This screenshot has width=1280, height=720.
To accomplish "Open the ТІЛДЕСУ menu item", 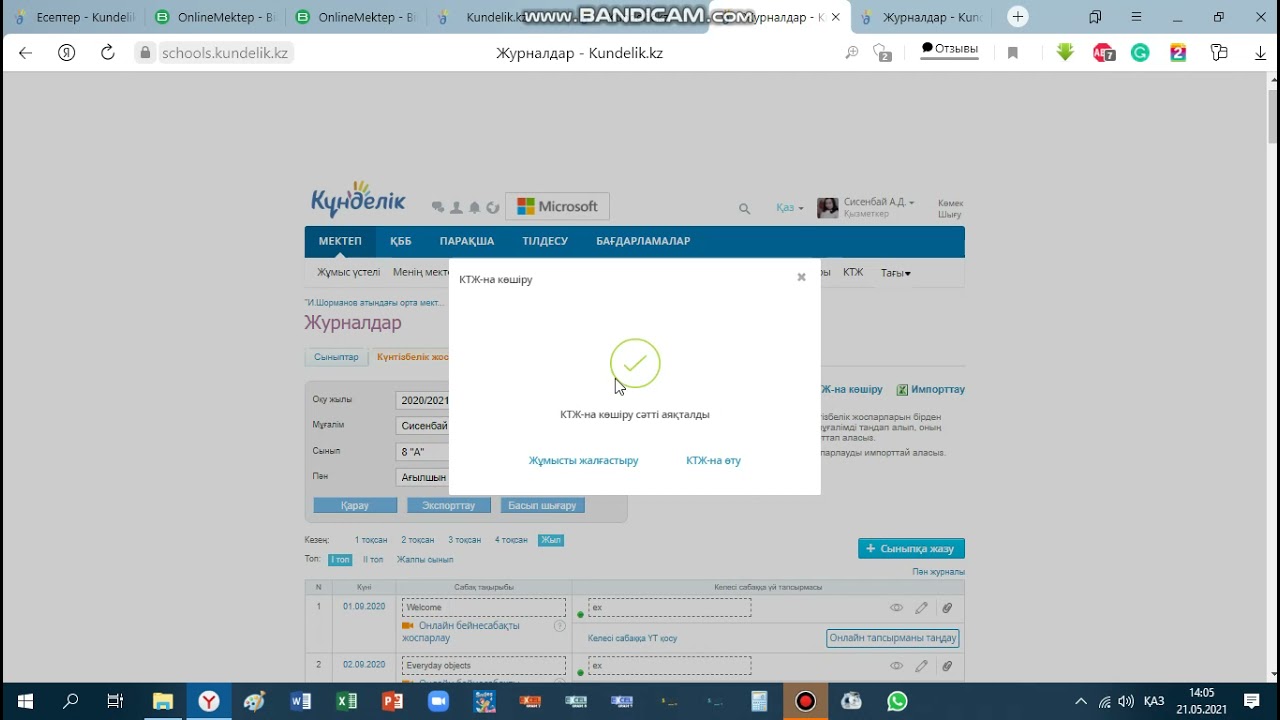I will [x=545, y=241].
